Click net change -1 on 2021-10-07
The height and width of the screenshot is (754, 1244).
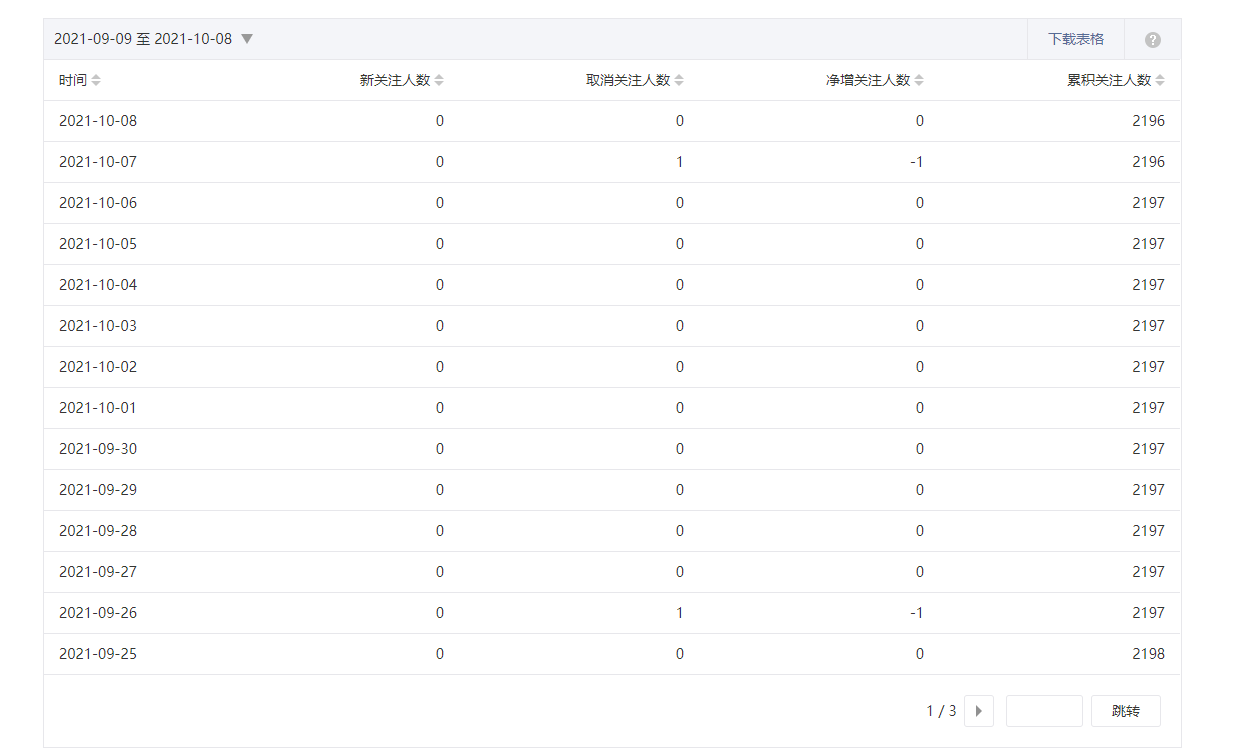[916, 162]
